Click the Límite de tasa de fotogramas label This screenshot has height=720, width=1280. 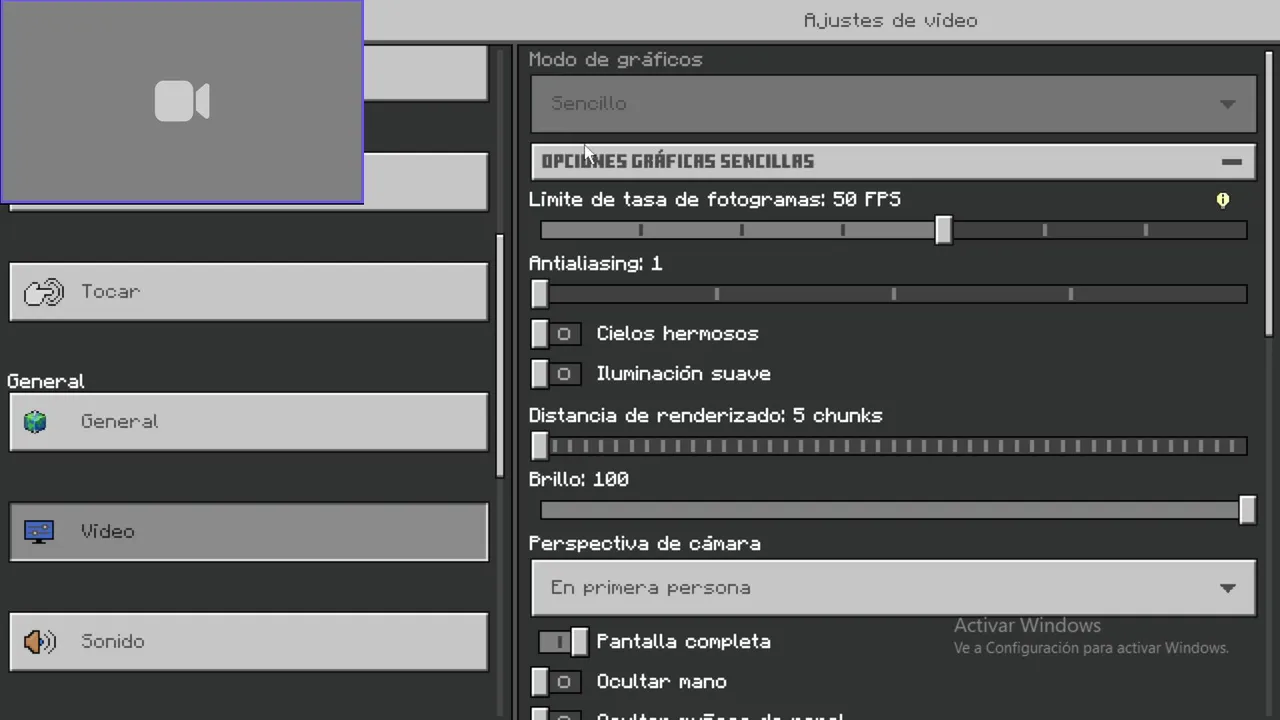(x=715, y=200)
